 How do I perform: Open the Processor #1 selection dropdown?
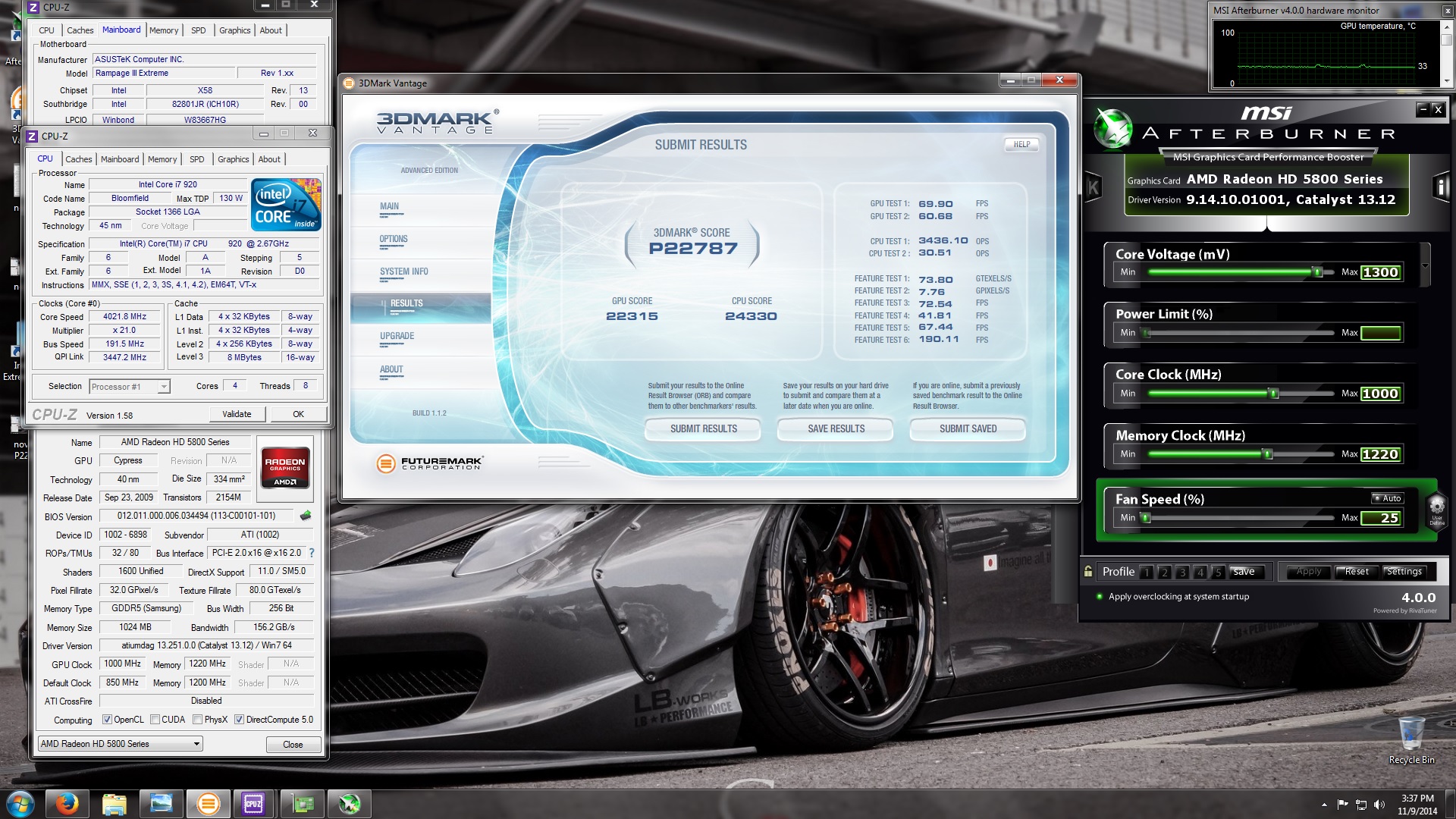130,387
